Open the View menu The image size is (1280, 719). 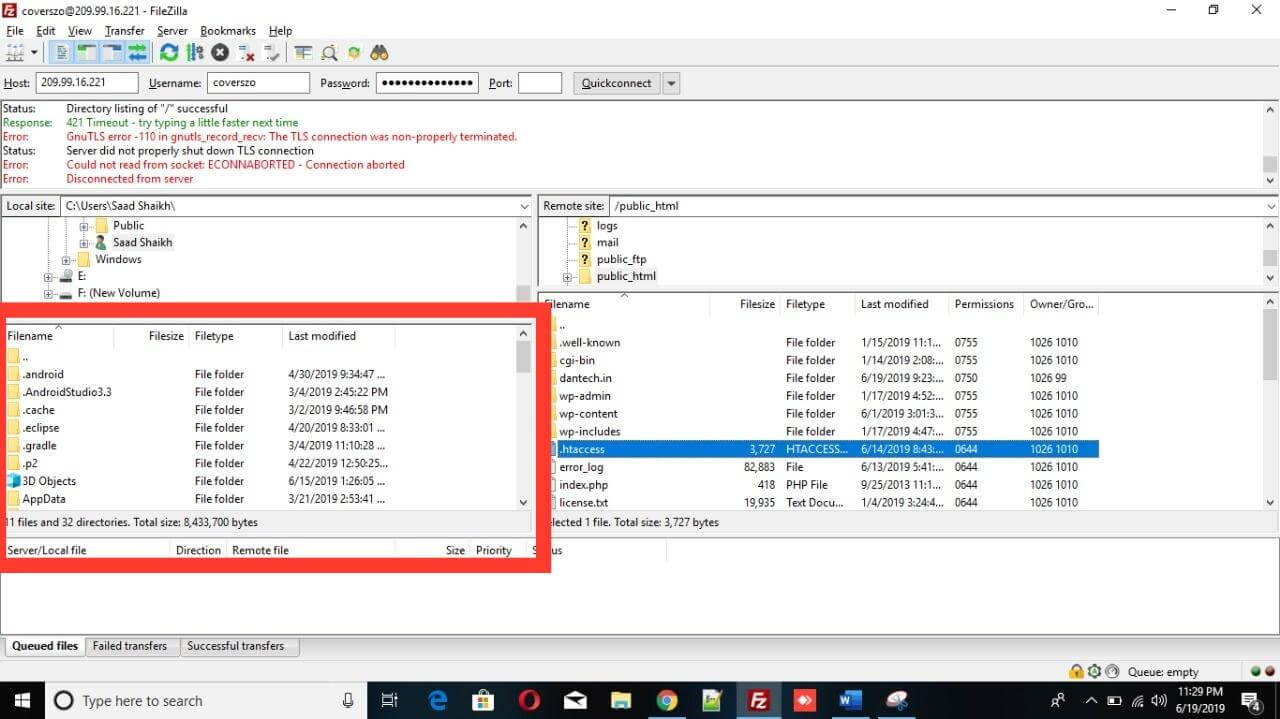(80, 31)
